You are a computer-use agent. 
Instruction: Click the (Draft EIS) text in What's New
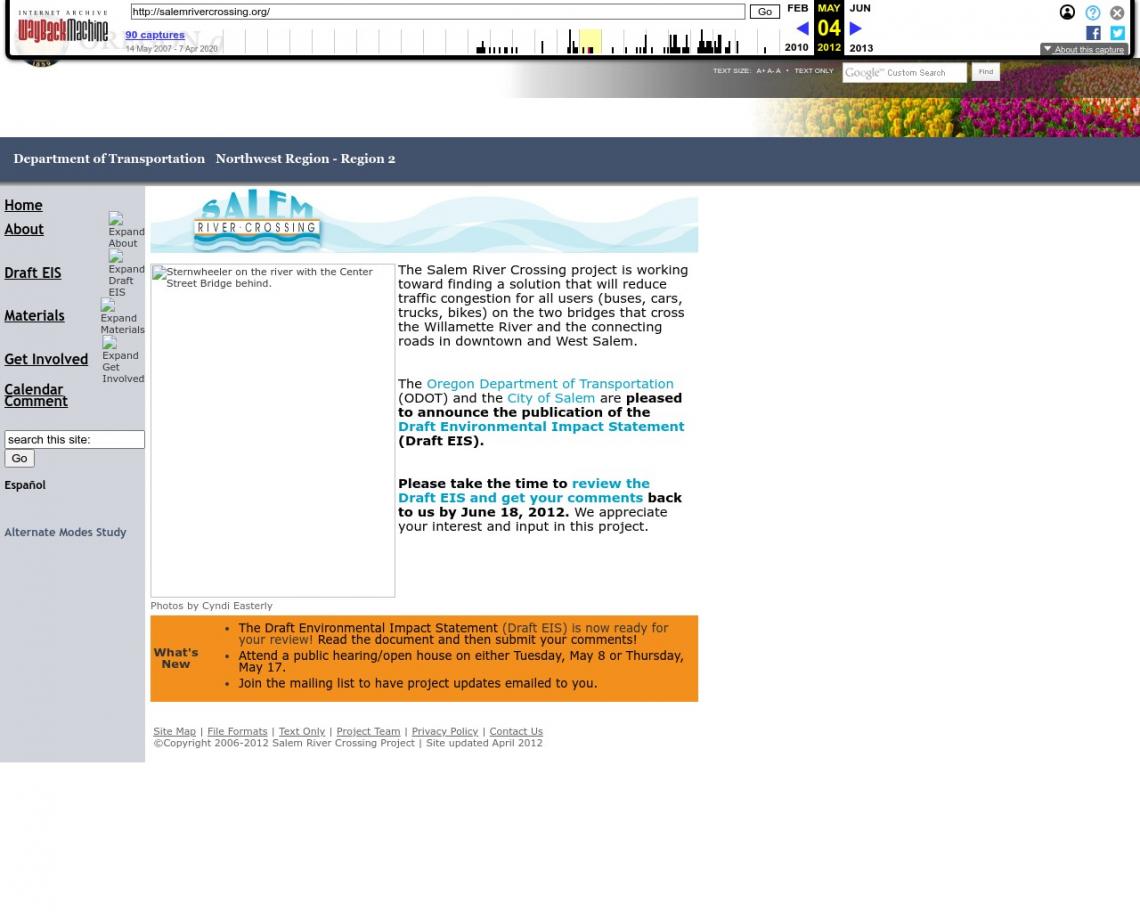pos(534,628)
